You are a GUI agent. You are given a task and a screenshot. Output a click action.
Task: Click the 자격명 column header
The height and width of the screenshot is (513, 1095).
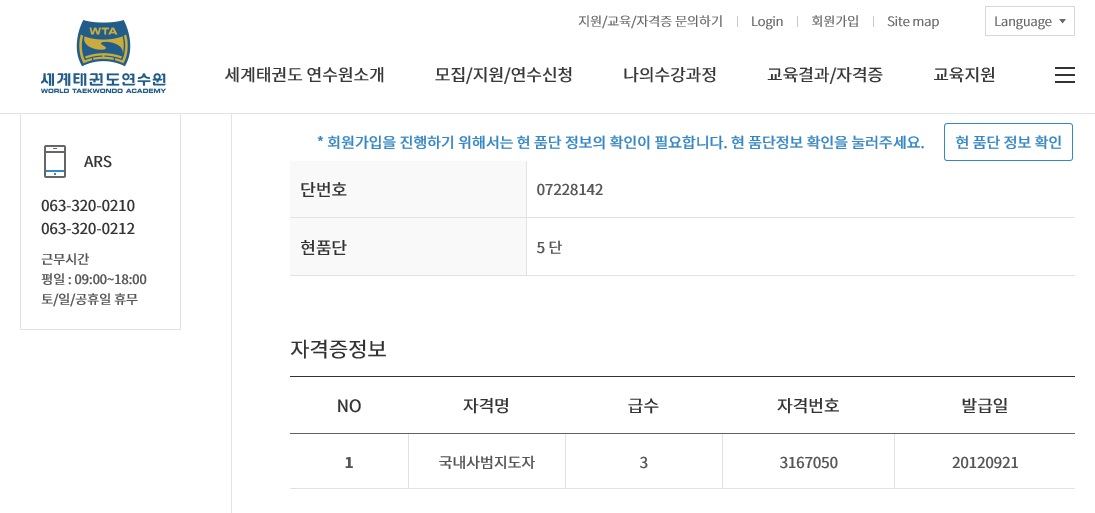(487, 406)
